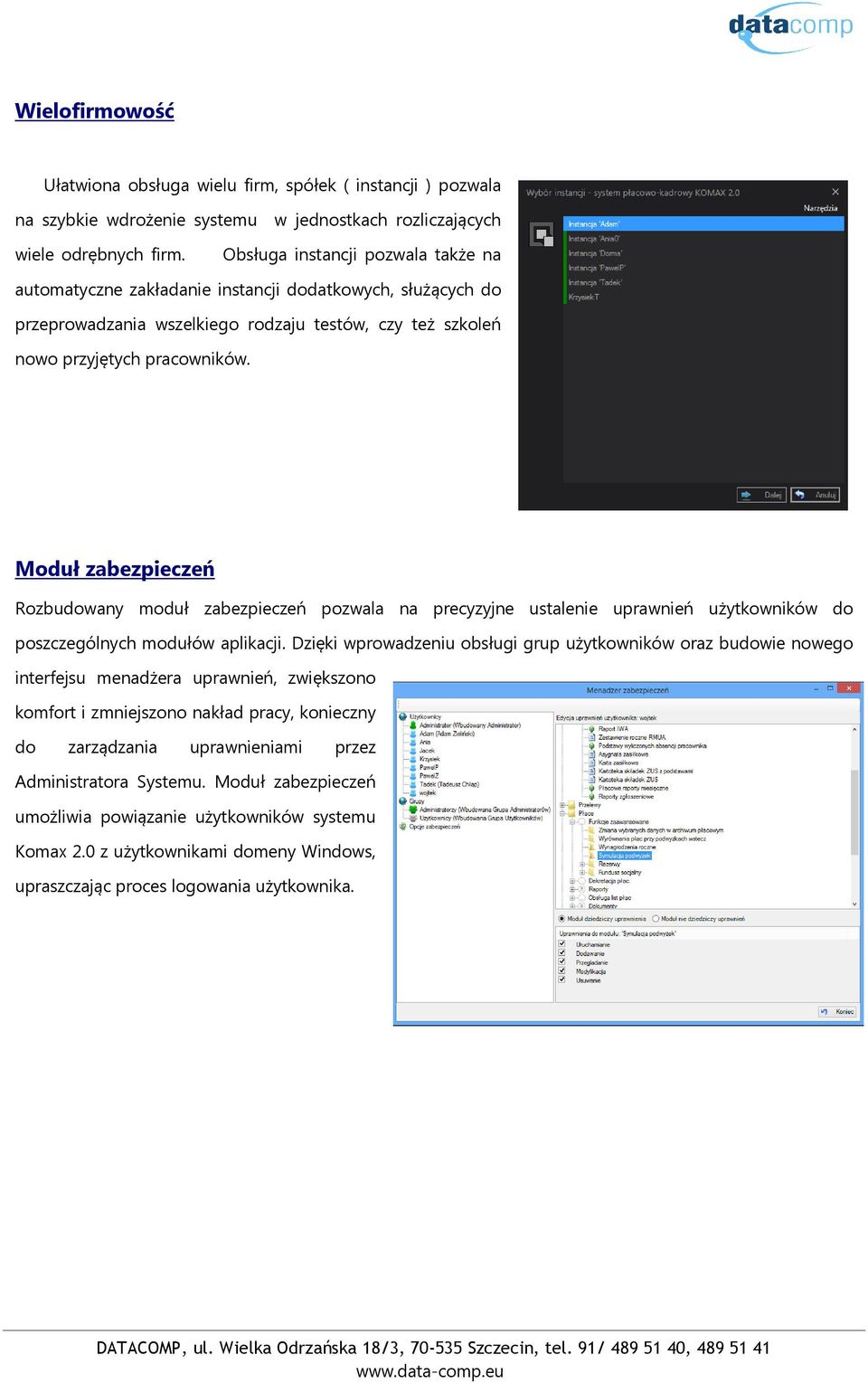Select Instancja 'Ania0' in instance list
Viewport: 868px width, 1383px height.
tap(703, 239)
